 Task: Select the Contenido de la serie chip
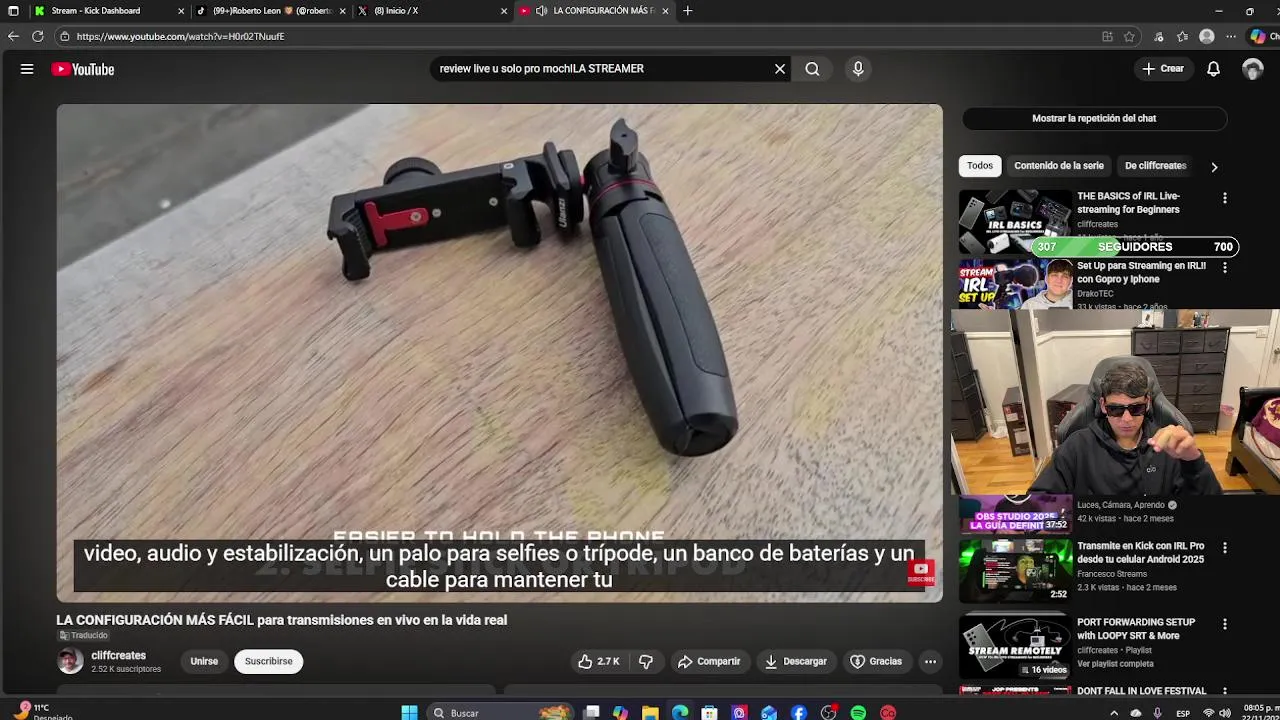tap(1059, 166)
